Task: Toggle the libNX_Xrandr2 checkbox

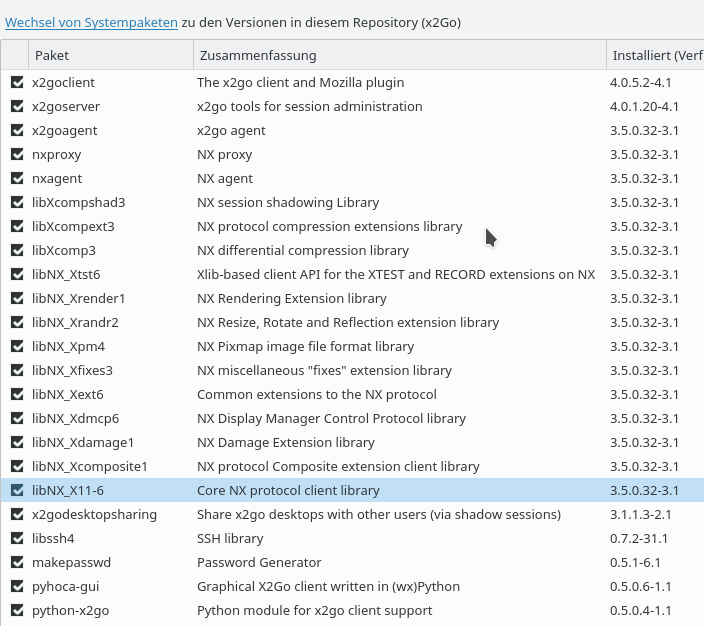Action: 17,322
